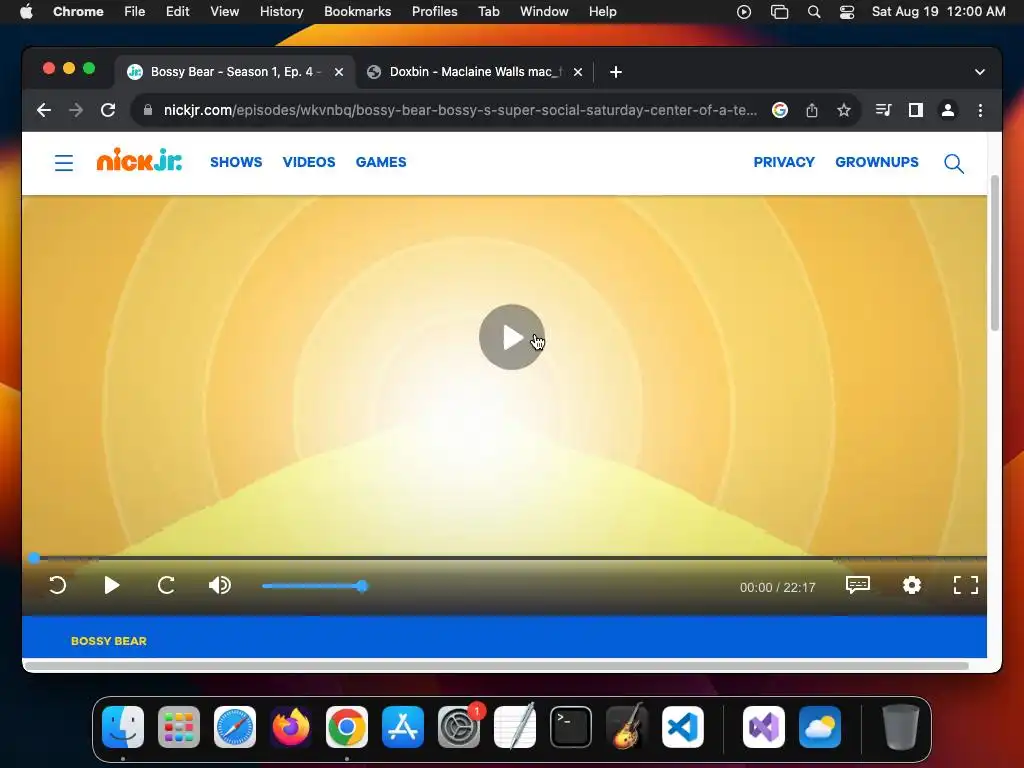Open the SHOWS page

(x=236, y=162)
